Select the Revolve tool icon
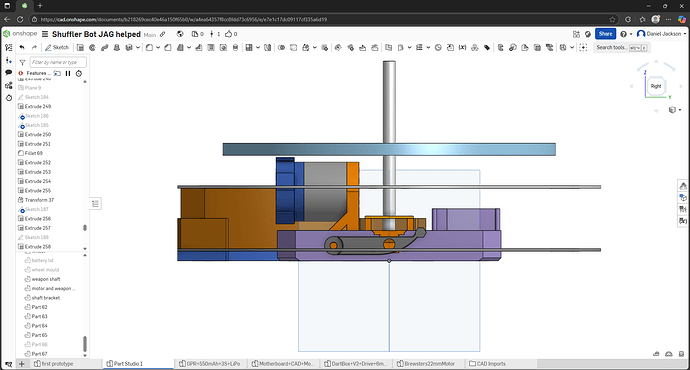The height and width of the screenshot is (370, 690). tap(92, 48)
